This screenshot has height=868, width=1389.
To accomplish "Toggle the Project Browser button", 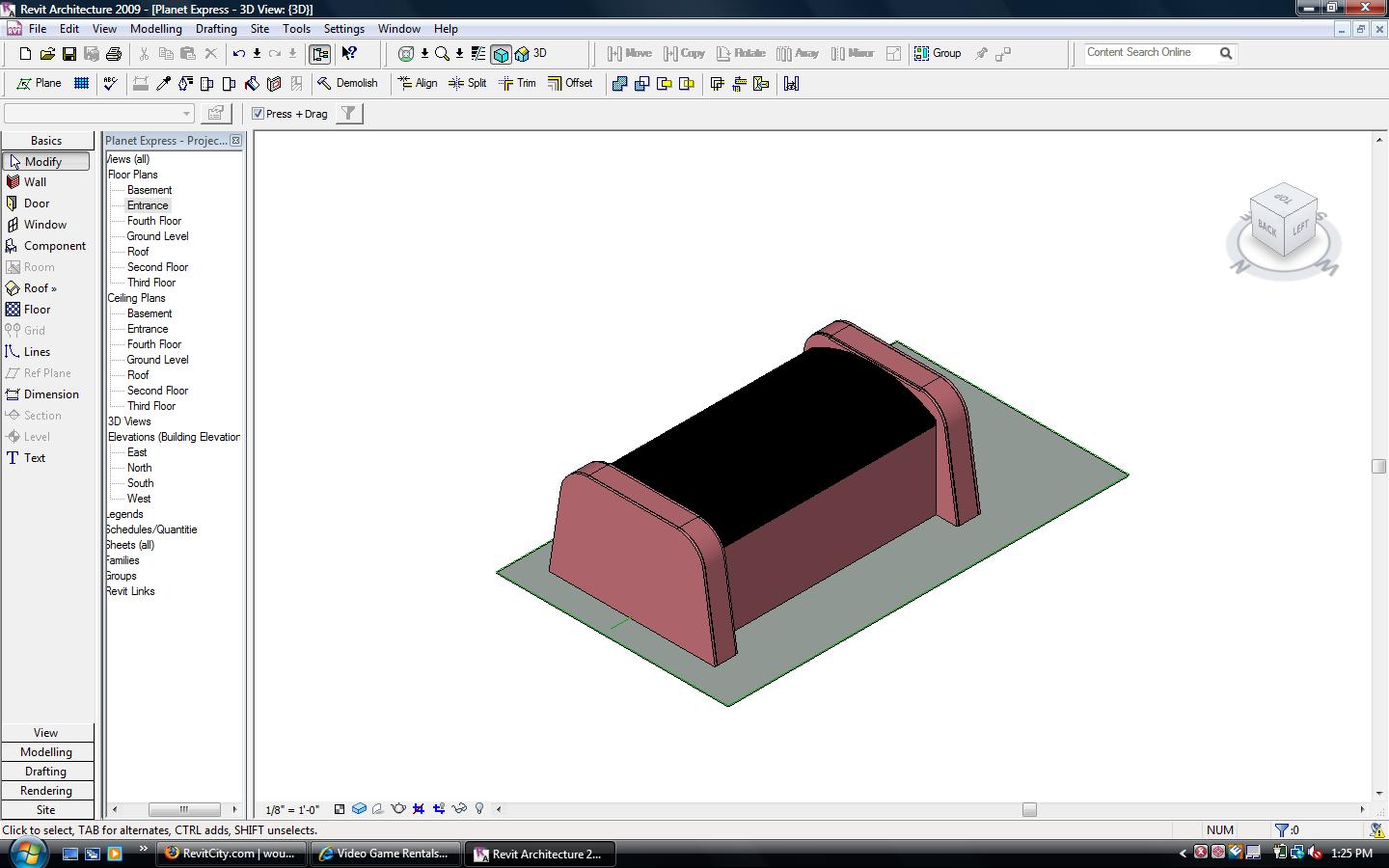I will point(320,54).
